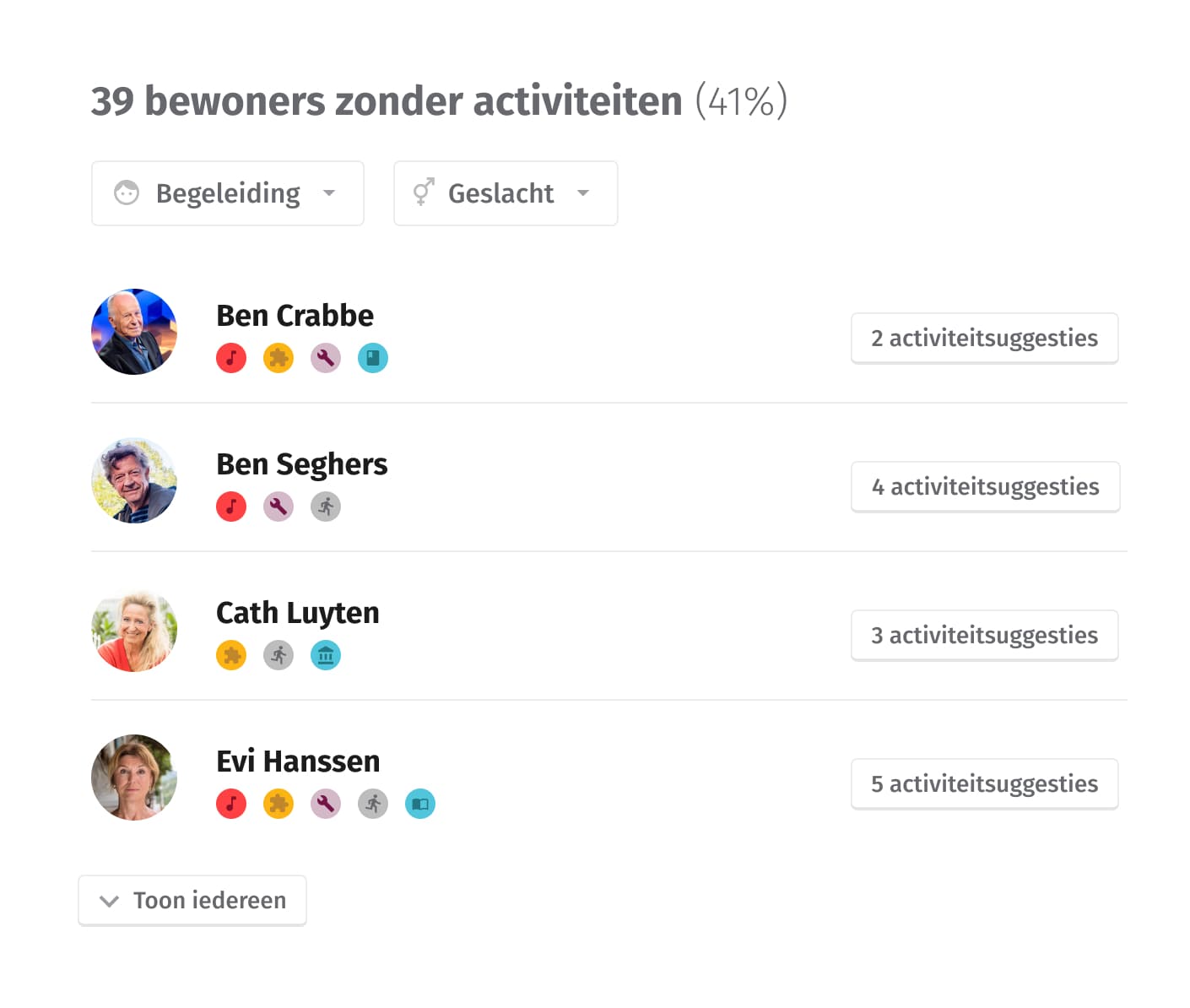Click Ben Crabbe's blue book icon
The height and width of the screenshot is (1008, 1190).
373,358
